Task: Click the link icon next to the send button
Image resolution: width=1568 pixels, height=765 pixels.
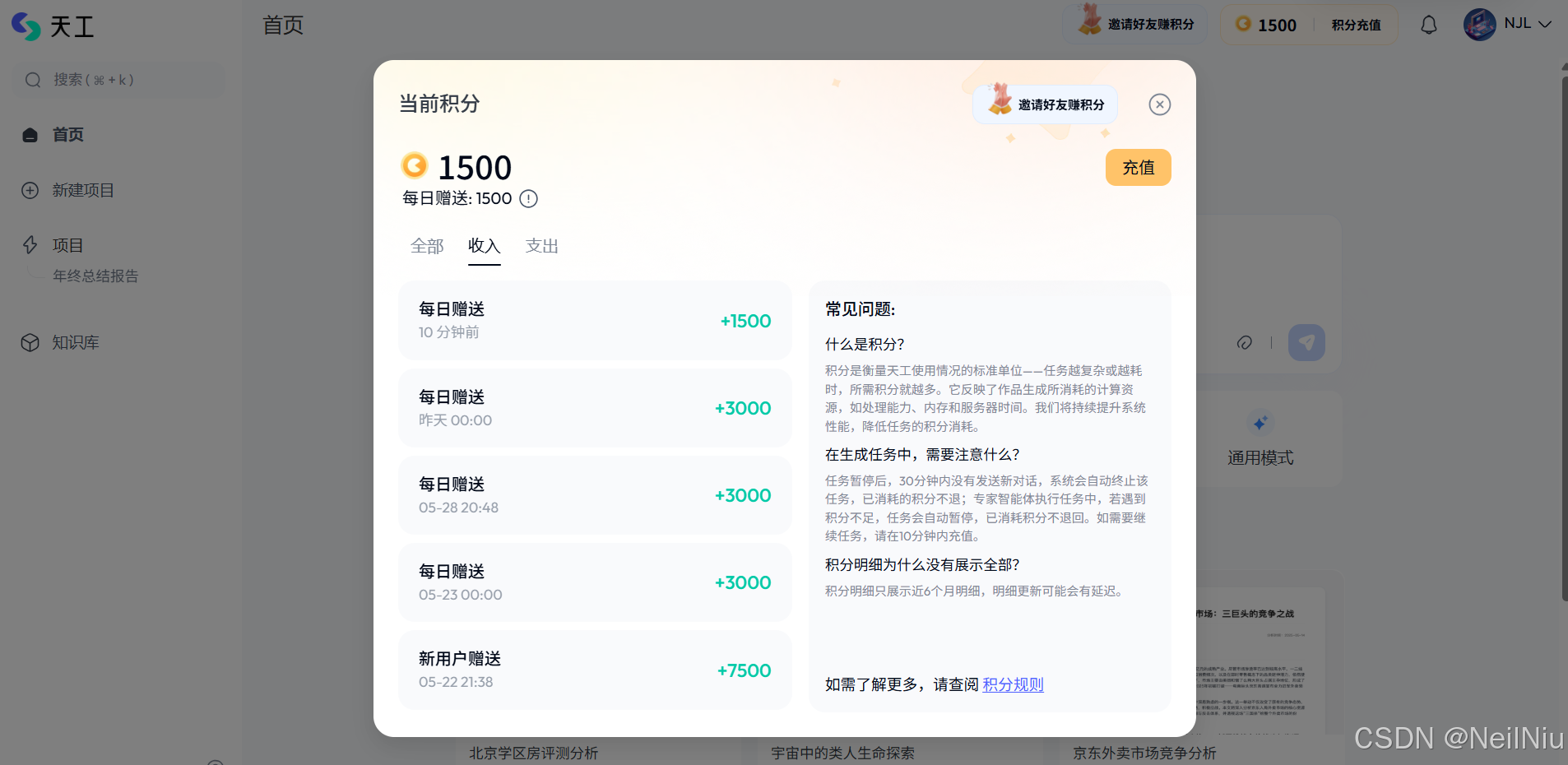Action: 1245,342
